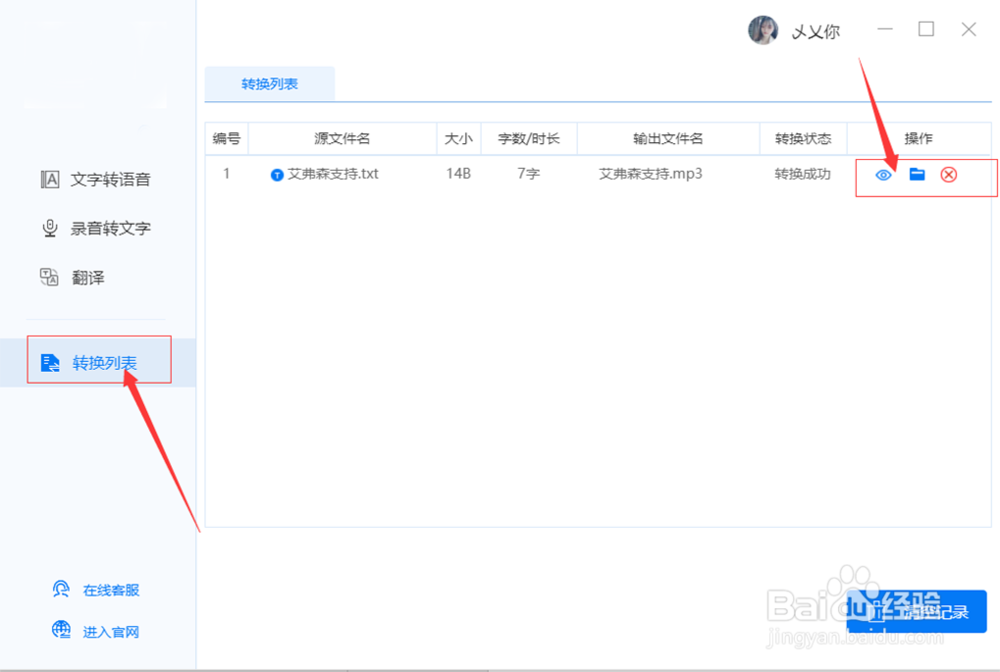Select the 文字转语音 text-to-speech icon

click(x=49, y=179)
